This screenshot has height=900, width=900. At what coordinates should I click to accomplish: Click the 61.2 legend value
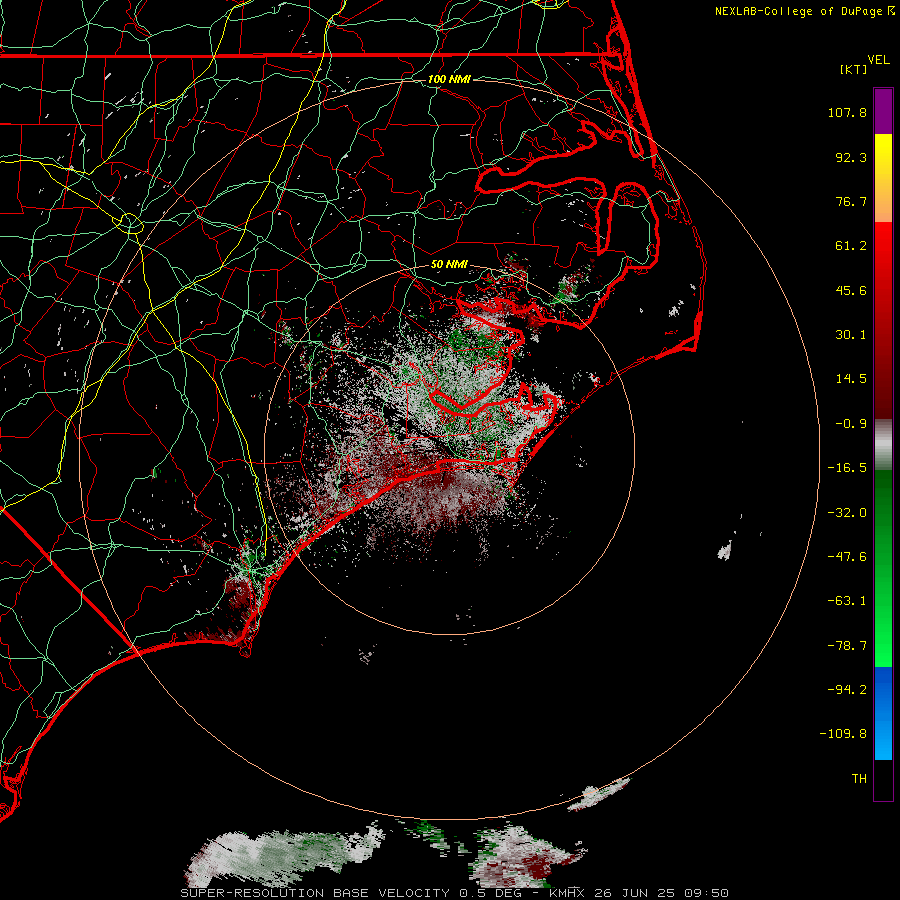pos(851,246)
